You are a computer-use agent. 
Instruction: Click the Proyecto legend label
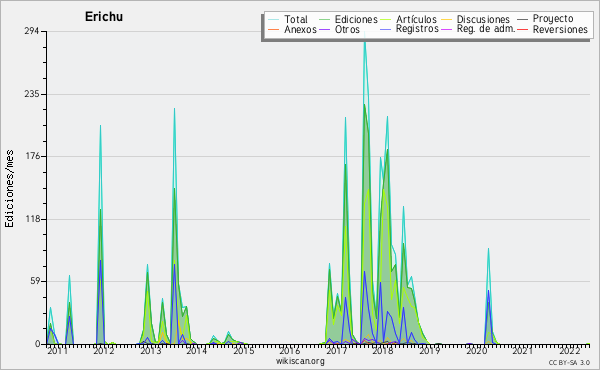click(553, 18)
